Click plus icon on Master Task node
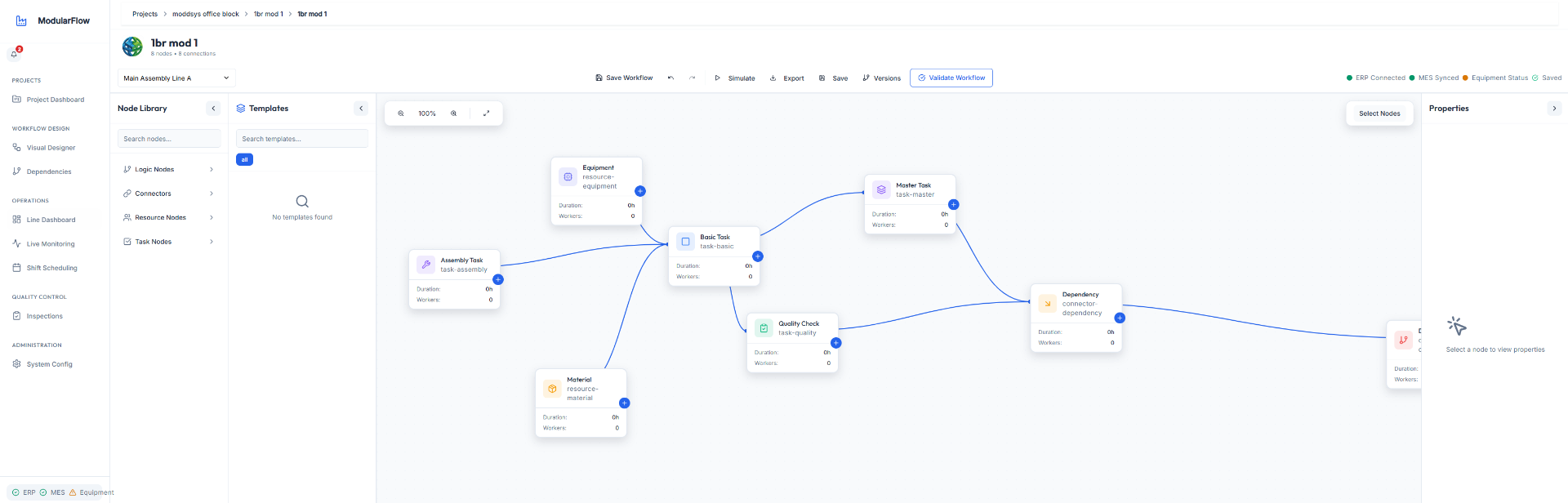The height and width of the screenshot is (503, 1568). 953,204
